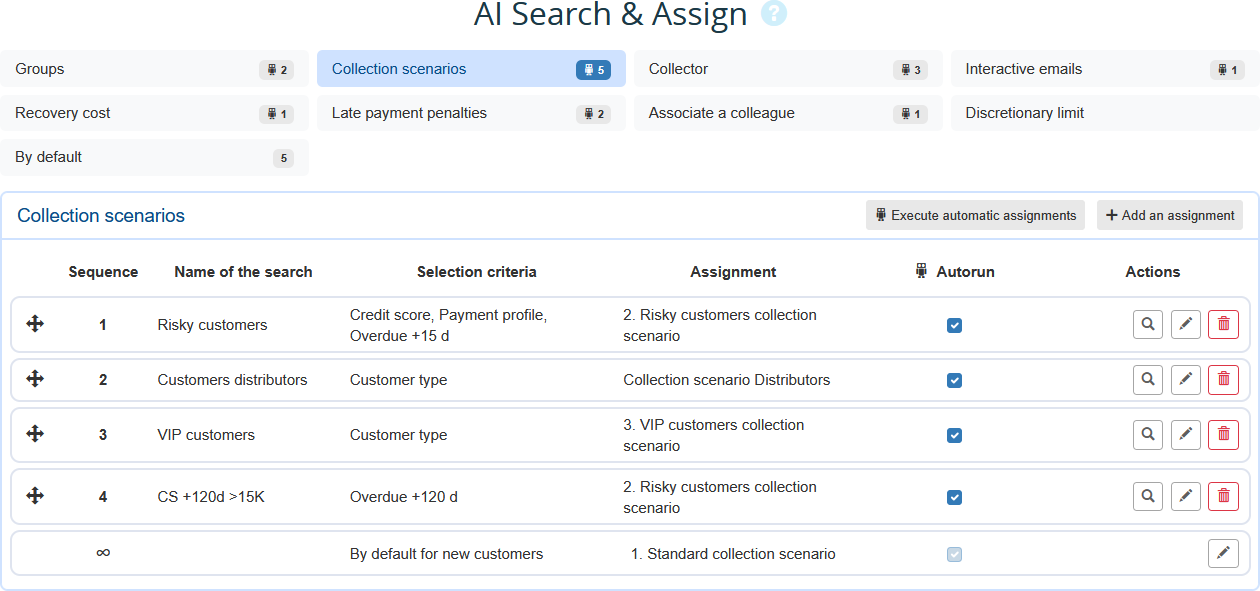The height and width of the screenshot is (591, 1260).
Task: Delete the VIP customers assignment
Action: click(x=1223, y=435)
